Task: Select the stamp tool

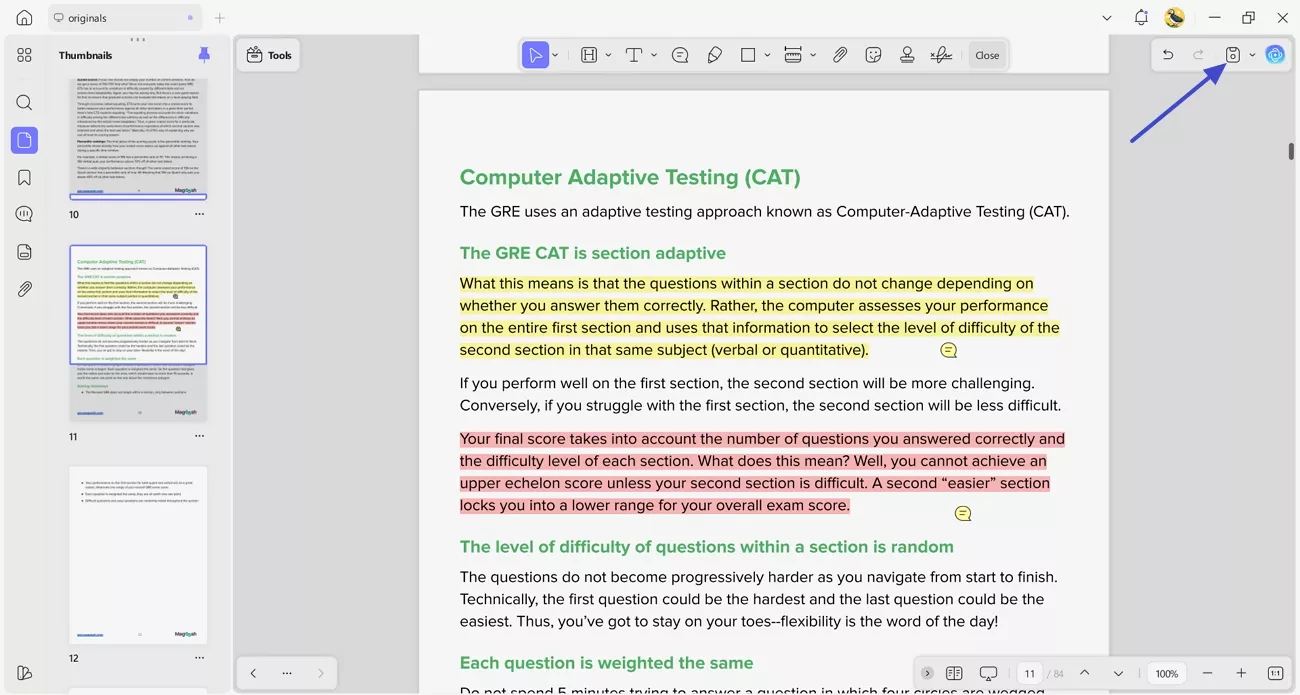Action: click(907, 55)
